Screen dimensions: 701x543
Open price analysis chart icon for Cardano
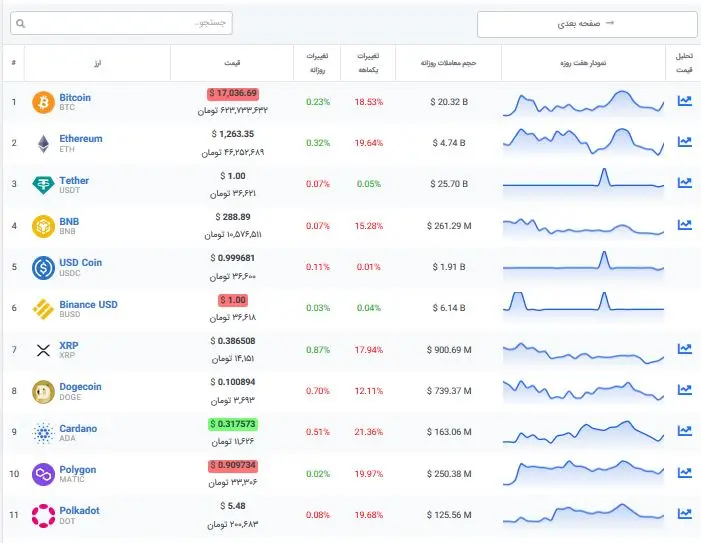[x=684, y=430]
